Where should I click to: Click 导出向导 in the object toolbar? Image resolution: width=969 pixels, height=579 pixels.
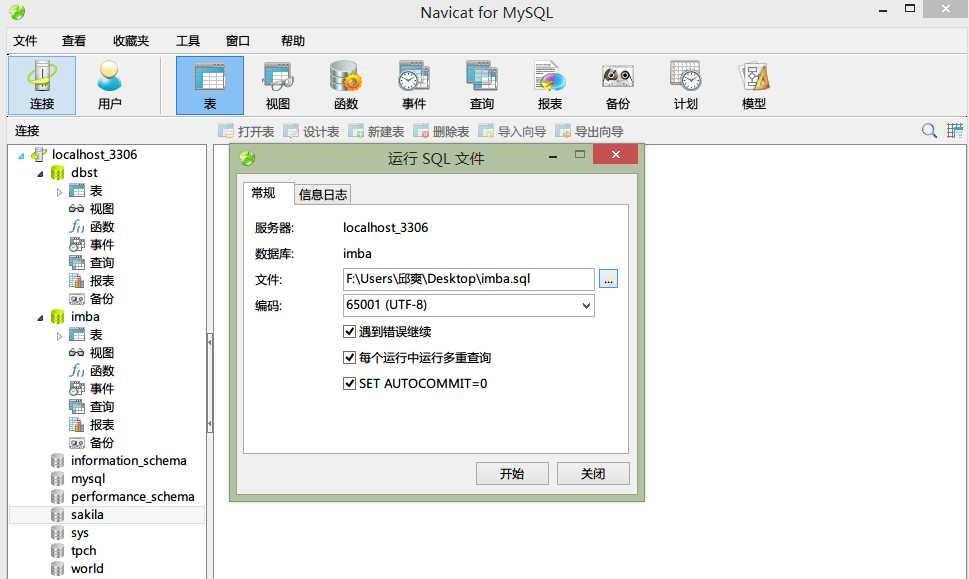click(590, 131)
